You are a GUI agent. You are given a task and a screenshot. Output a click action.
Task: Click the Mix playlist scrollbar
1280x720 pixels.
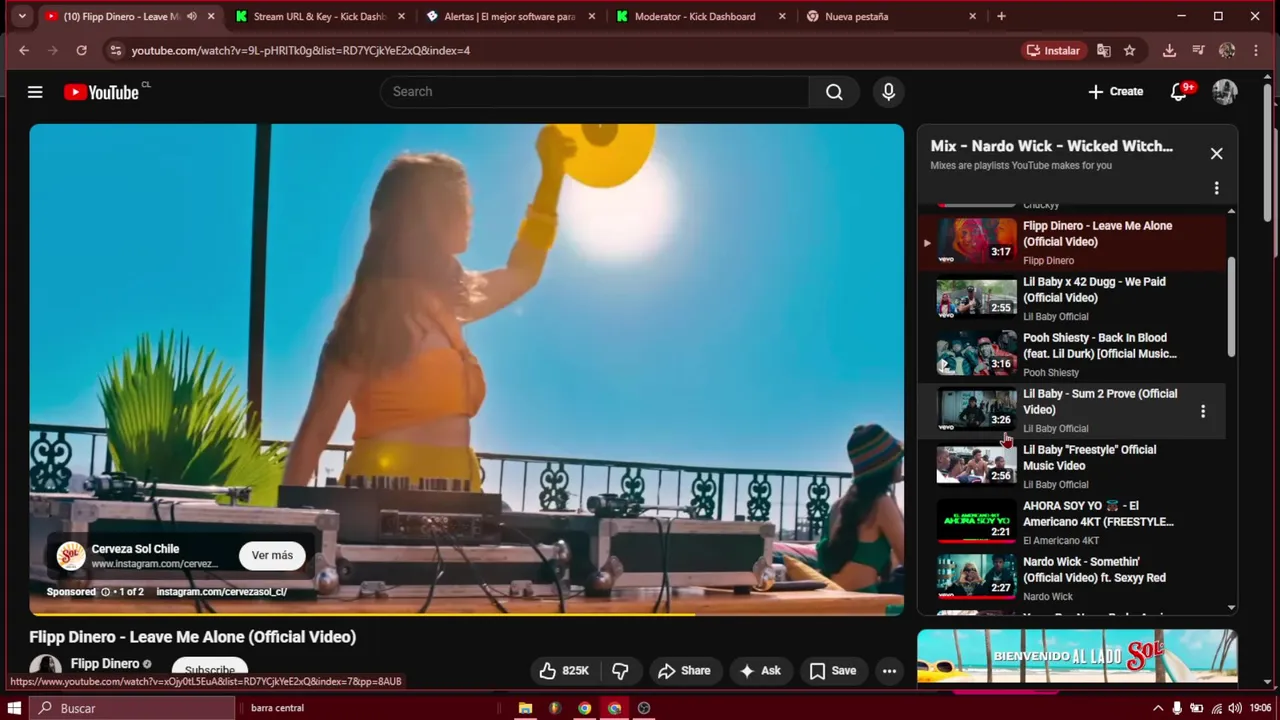point(1231,306)
